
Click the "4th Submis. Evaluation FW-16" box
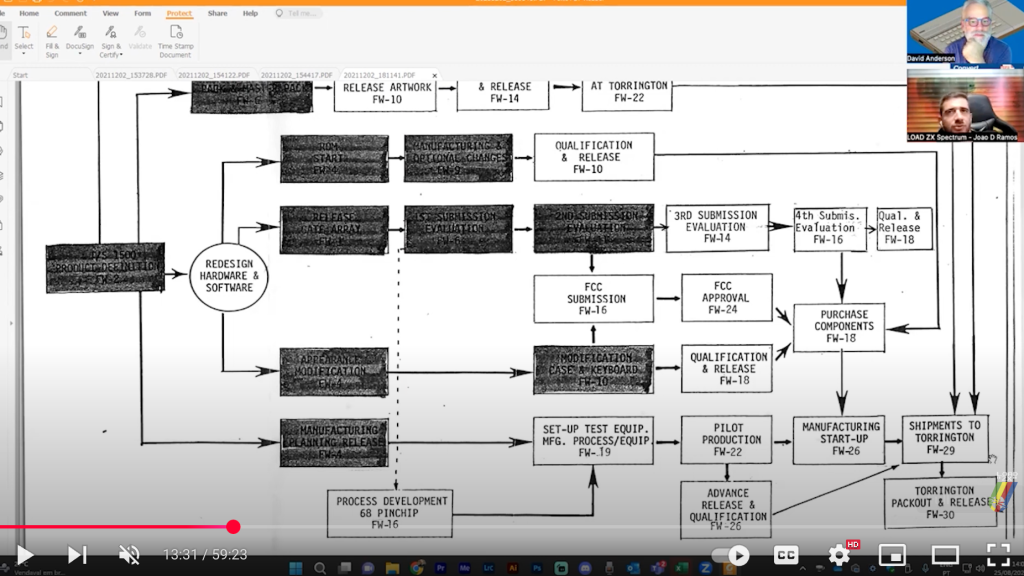[830, 228]
